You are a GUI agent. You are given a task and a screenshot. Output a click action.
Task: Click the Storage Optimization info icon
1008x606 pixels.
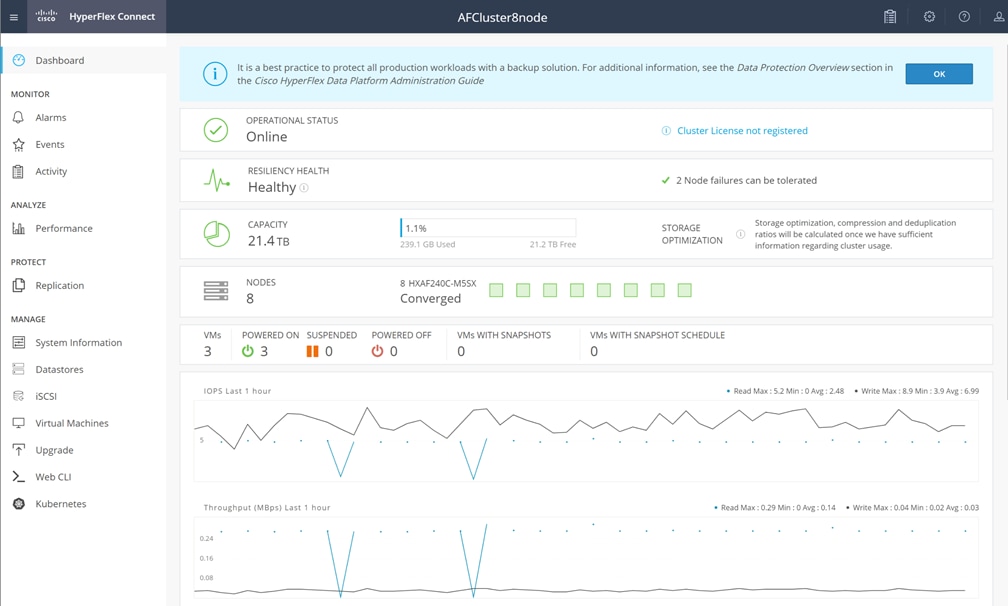740,234
